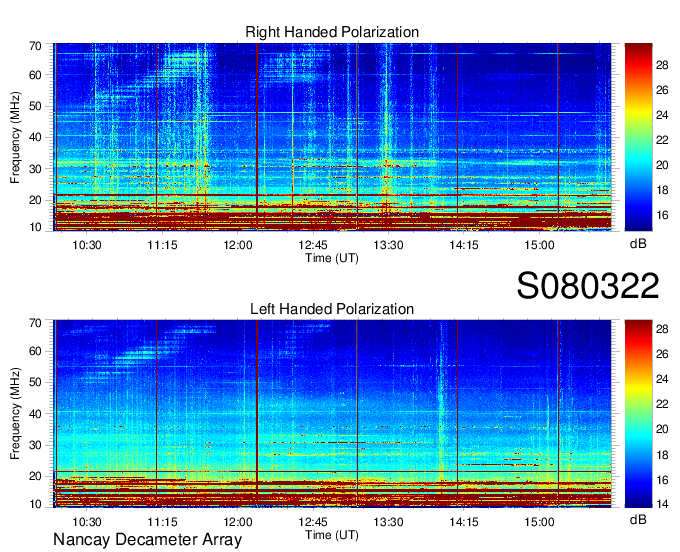Click the "22" value on right-handed colorbar

(x=662, y=140)
